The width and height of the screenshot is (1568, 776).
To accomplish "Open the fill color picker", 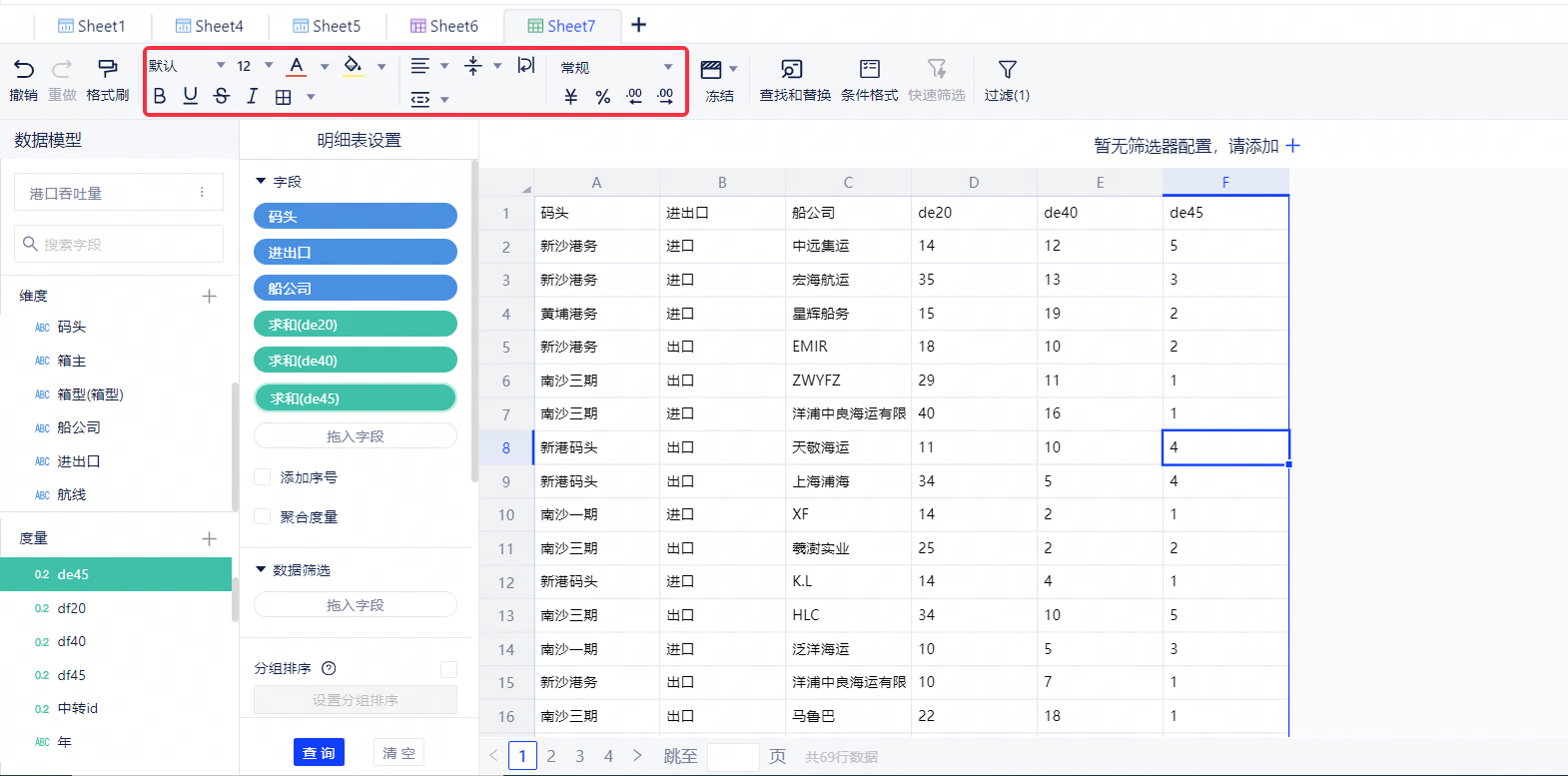I will click(x=381, y=67).
